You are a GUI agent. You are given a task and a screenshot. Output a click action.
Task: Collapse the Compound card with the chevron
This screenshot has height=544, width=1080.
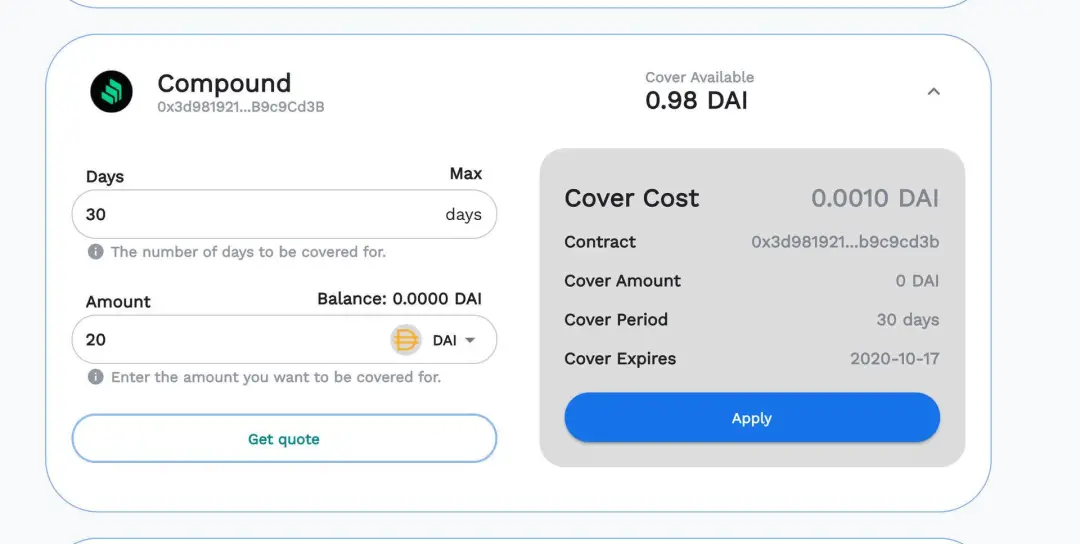tap(933, 91)
